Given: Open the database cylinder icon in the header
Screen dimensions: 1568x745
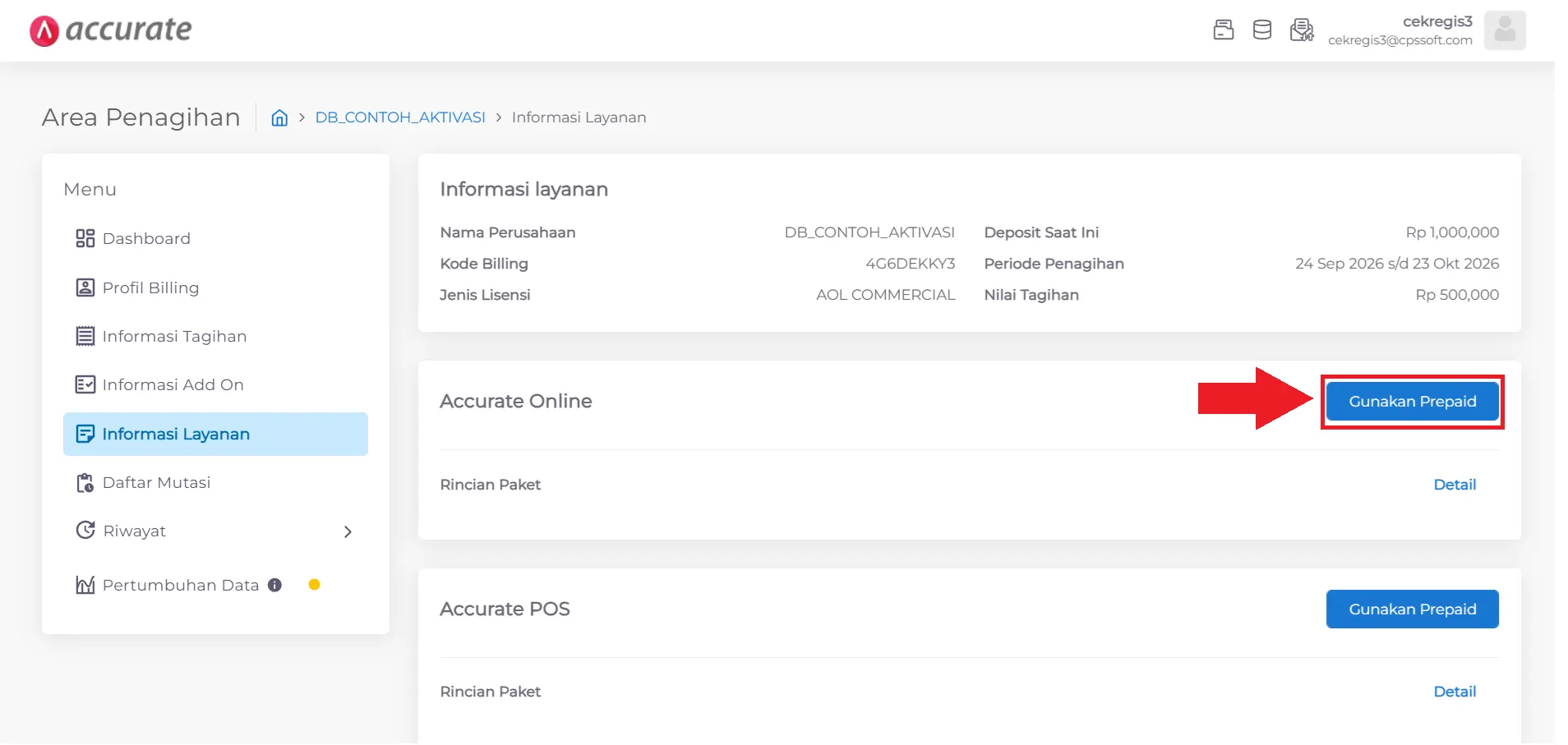Looking at the screenshot, I should pyautogui.click(x=1261, y=30).
